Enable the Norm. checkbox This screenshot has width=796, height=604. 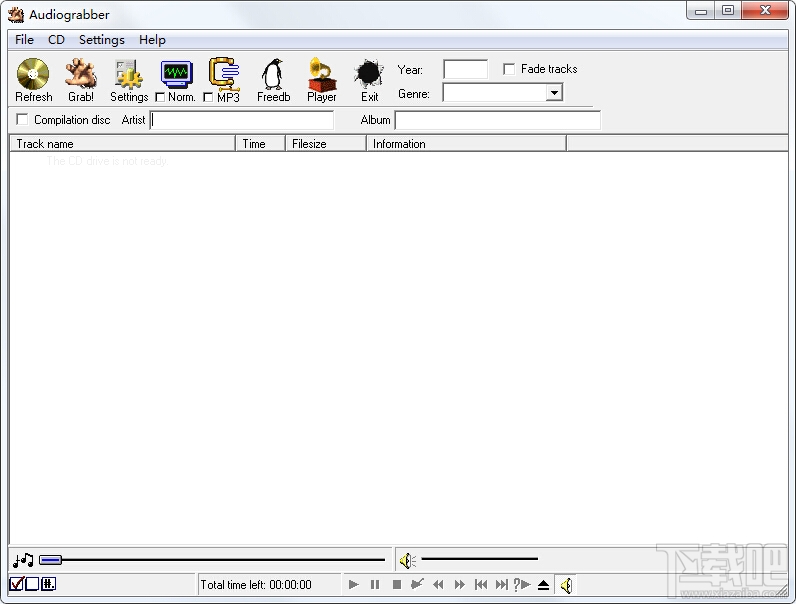[x=160, y=97]
